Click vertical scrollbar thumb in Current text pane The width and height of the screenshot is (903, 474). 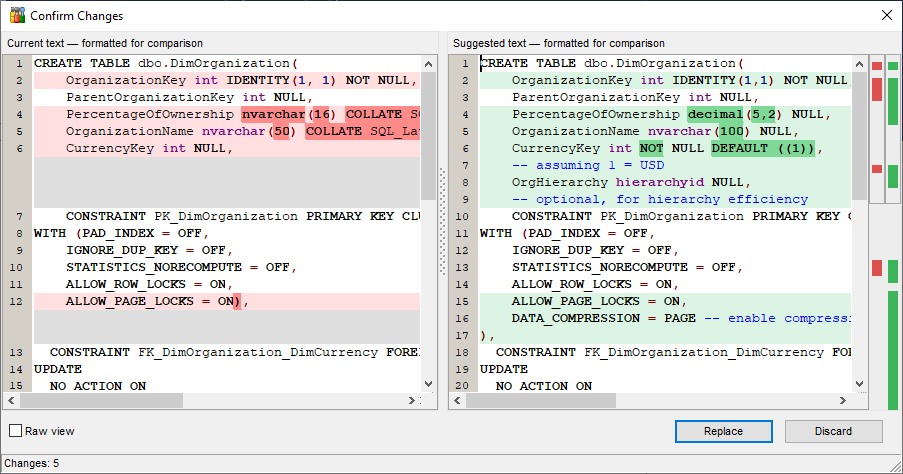(x=428, y=136)
